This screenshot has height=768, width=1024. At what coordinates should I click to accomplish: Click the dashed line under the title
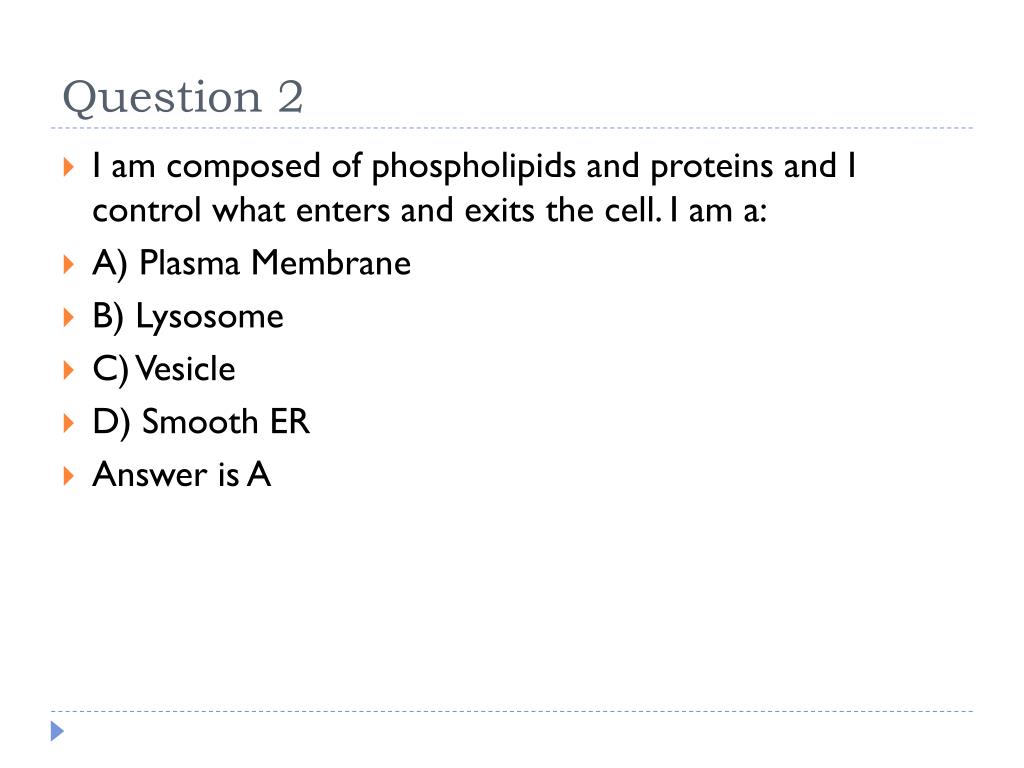512,128
